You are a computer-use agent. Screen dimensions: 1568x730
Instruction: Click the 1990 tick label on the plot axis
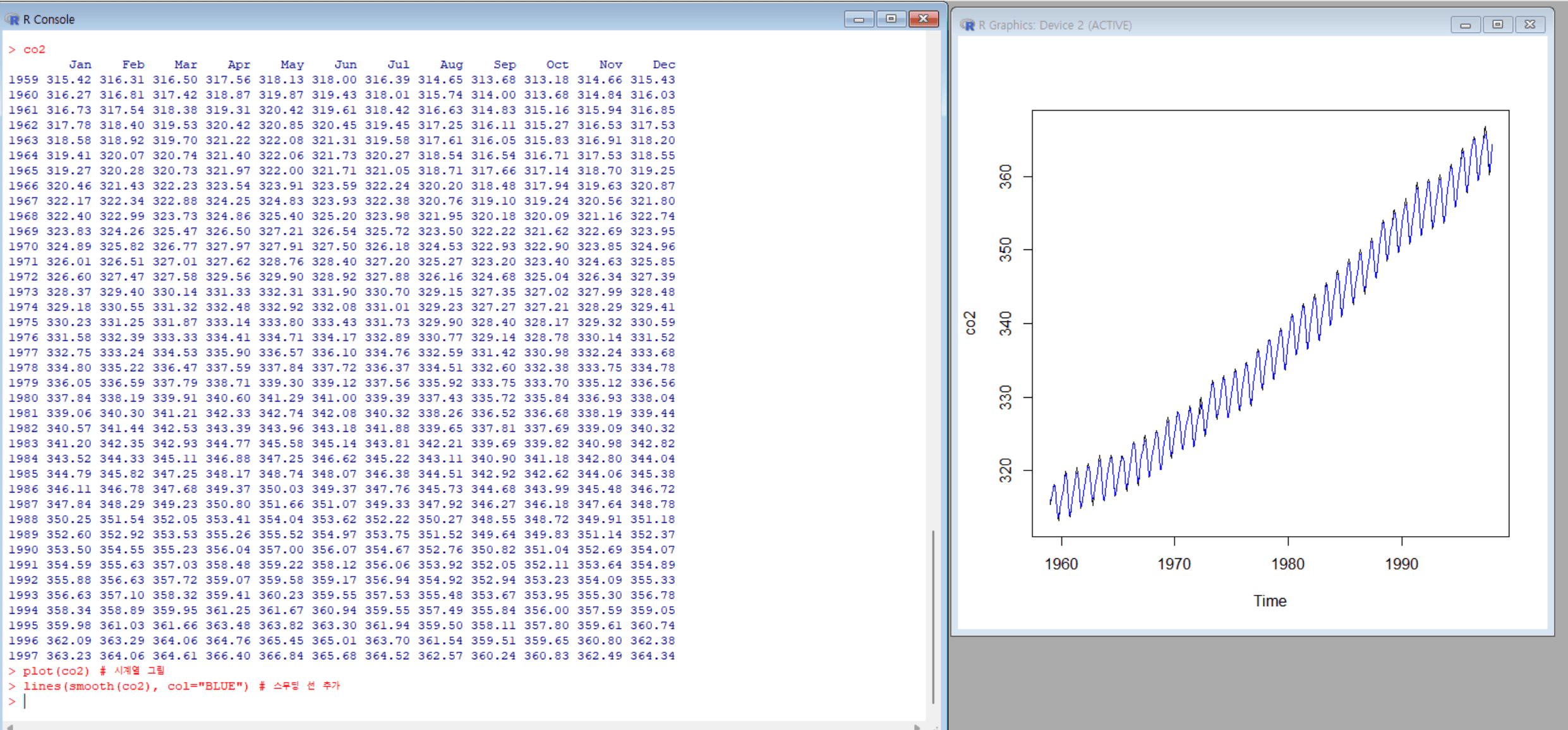point(1401,564)
